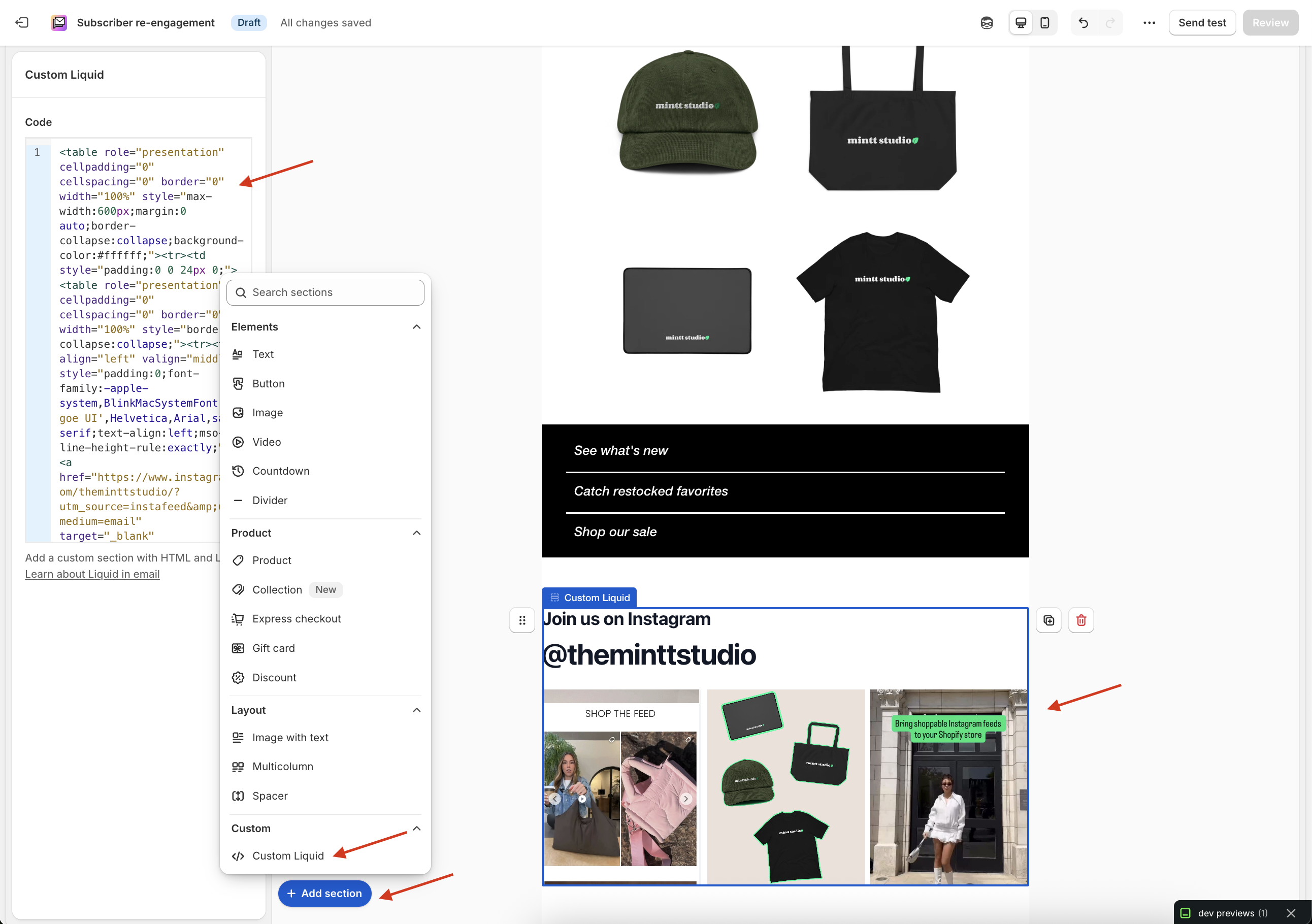Open the more actions ellipsis menu
This screenshot has height=924, width=1312.
[1149, 23]
